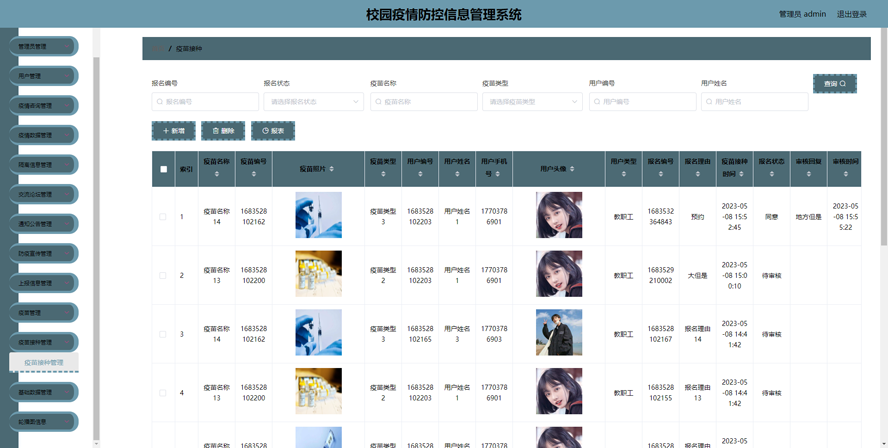Click the 新增 add button
This screenshot has height=448, width=888.
point(173,131)
